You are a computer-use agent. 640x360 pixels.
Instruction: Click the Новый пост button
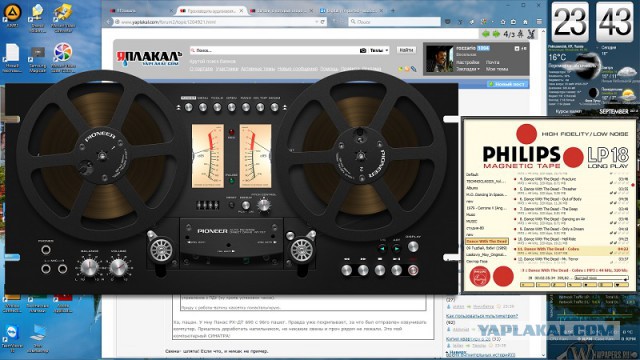click(508, 84)
